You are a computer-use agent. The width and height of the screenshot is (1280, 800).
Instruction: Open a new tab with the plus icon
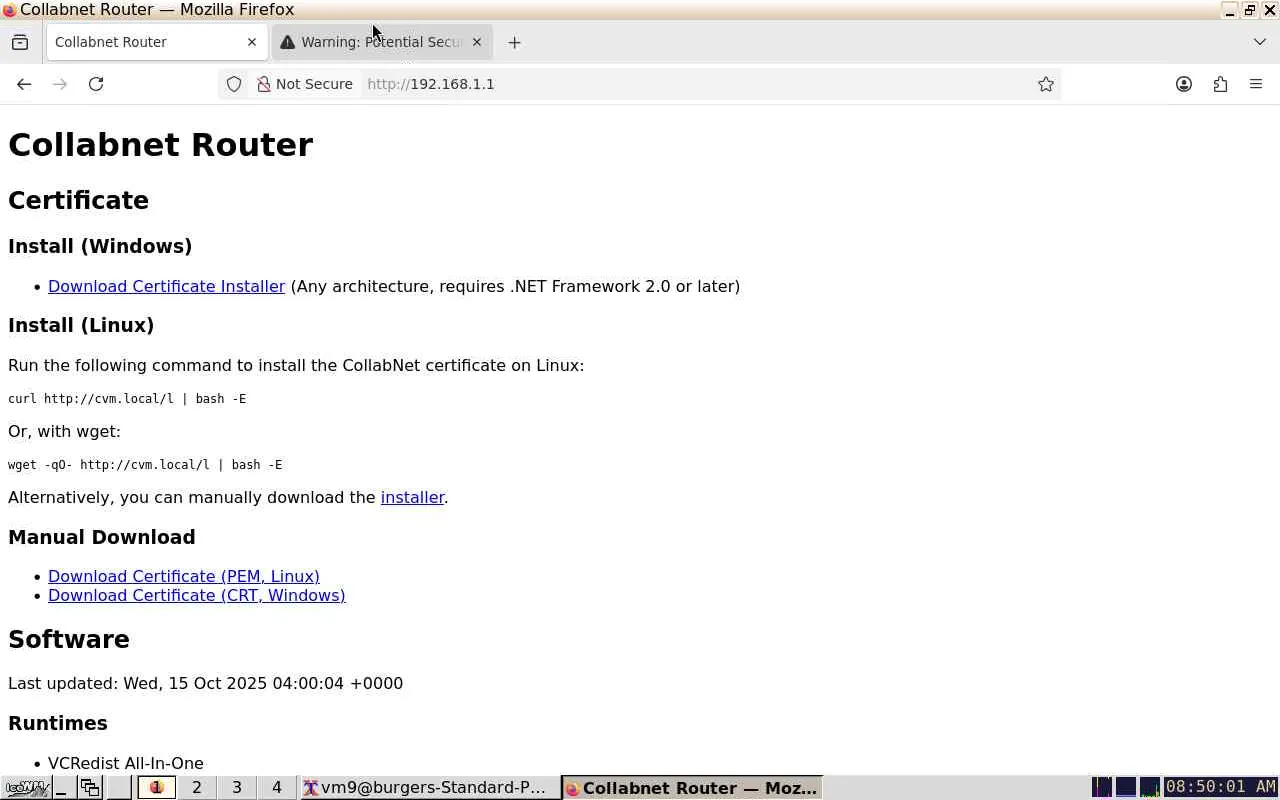coord(514,42)
